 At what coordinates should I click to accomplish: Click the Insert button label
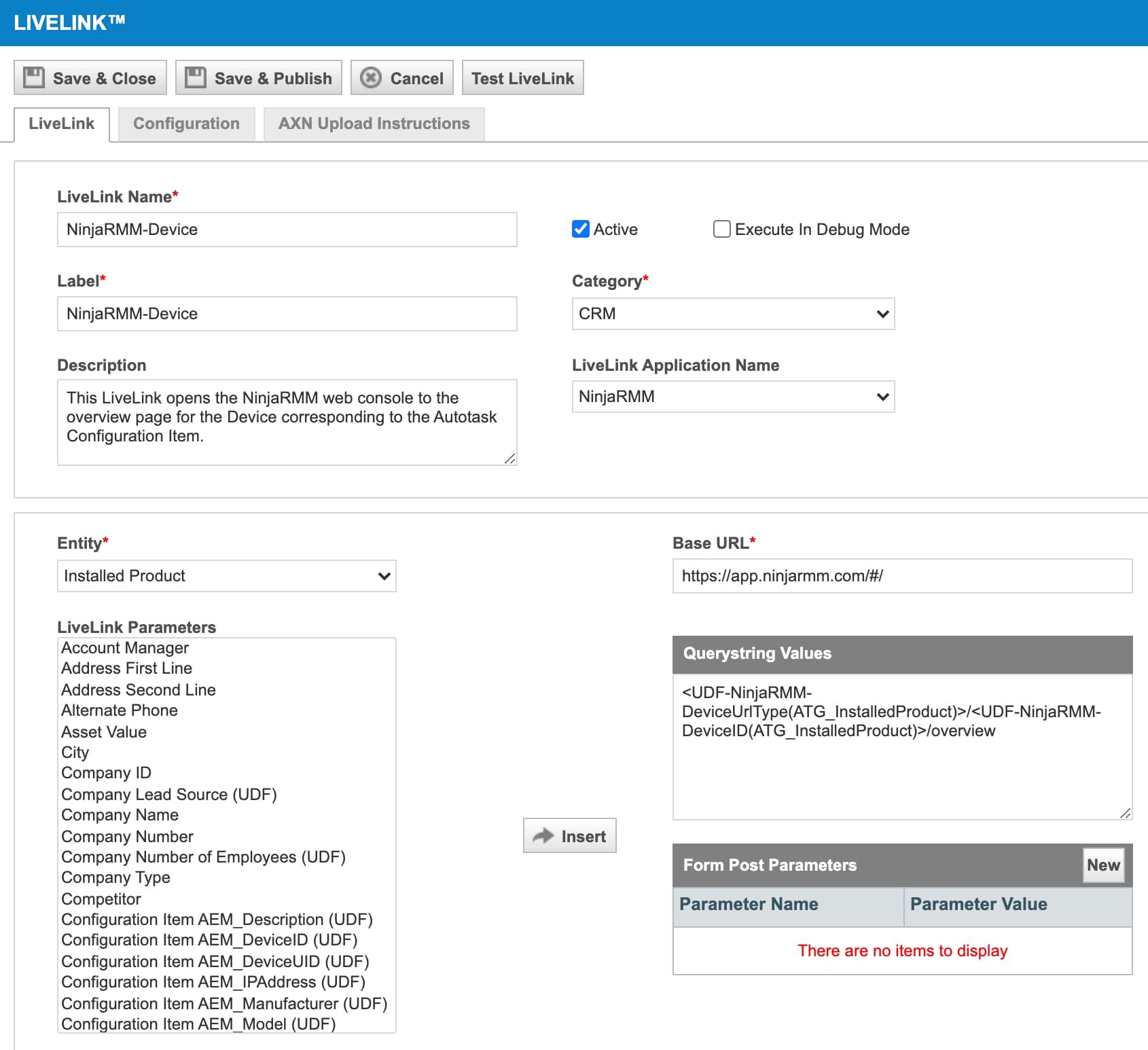pyautogui.click(x=584, y=837)
